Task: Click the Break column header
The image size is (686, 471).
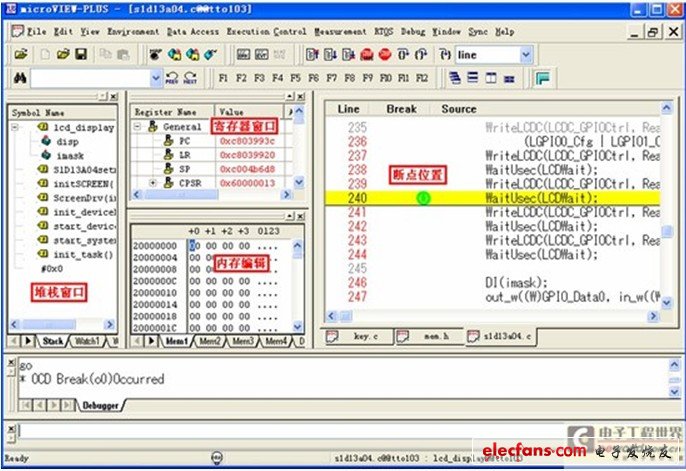Action: click(x=401, y=109)
